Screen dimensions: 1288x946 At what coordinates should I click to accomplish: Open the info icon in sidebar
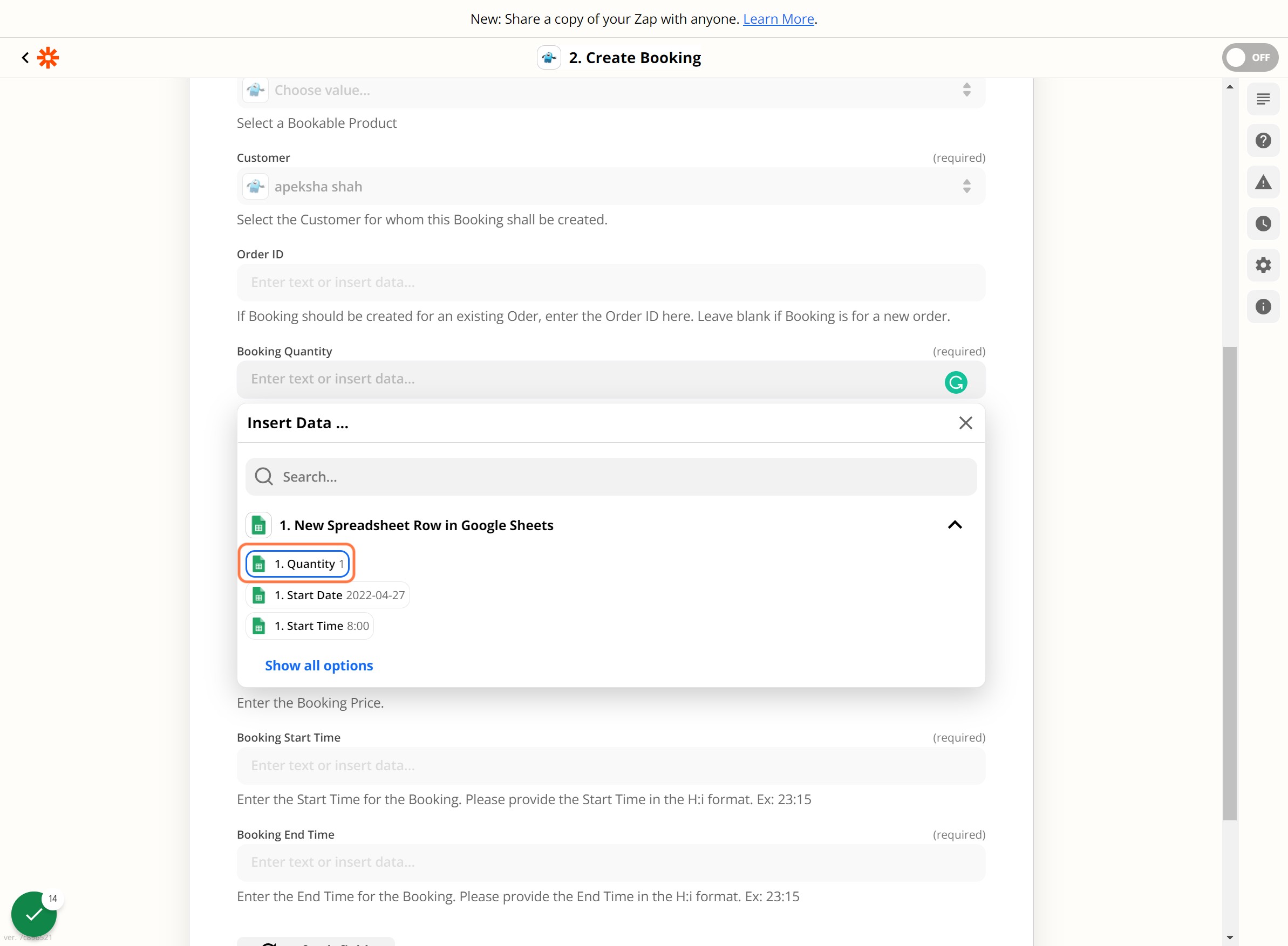1263,307
